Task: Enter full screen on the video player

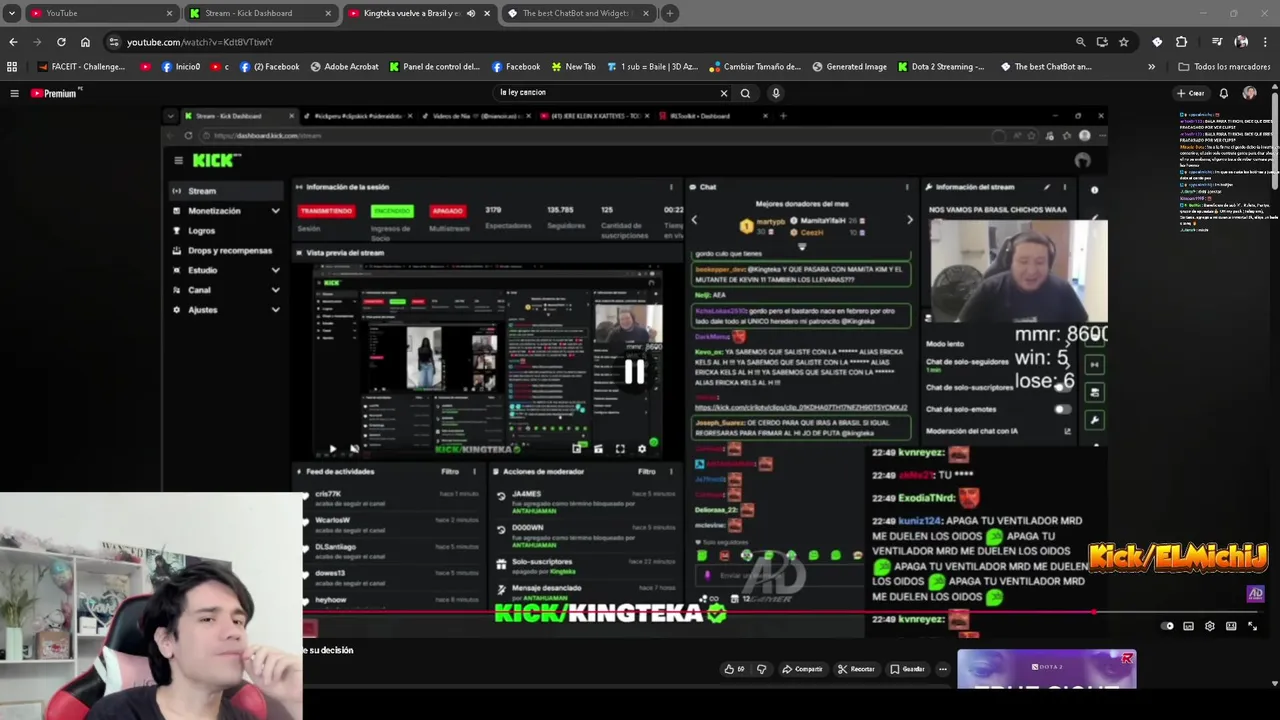Action: [1252, 626]
